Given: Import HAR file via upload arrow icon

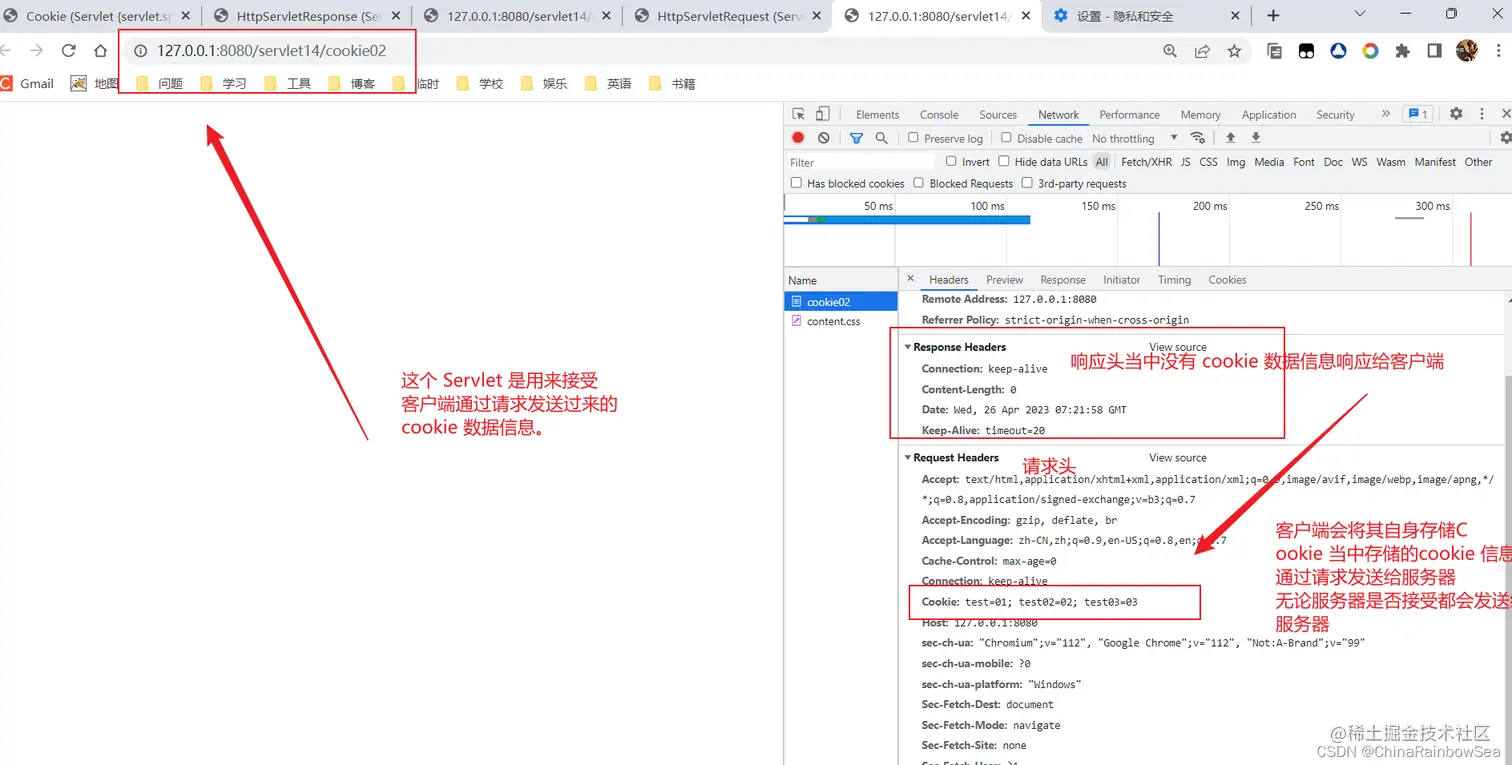Looking at the screenshot, I should 1230,138.
